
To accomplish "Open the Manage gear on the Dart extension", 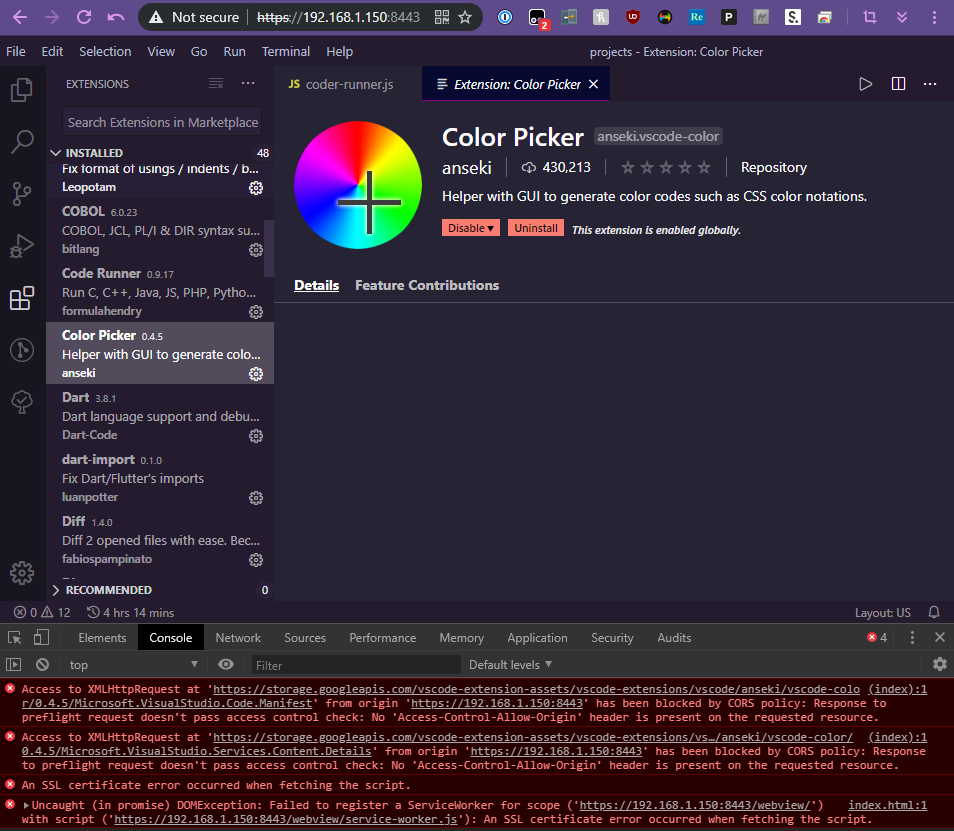I will coord(256,434).
